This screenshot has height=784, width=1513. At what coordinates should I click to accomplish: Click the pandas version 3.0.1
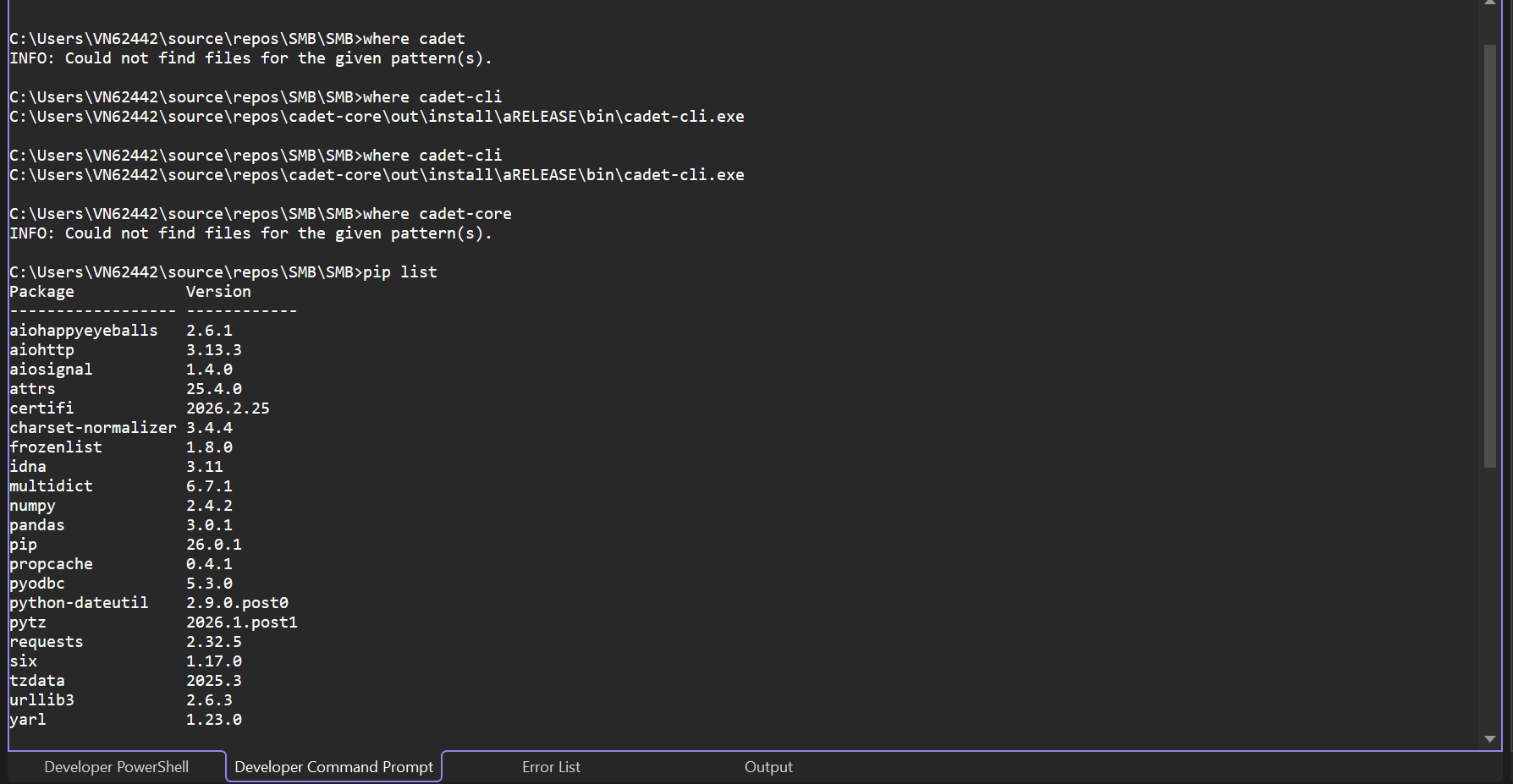(x=209, y=525)
